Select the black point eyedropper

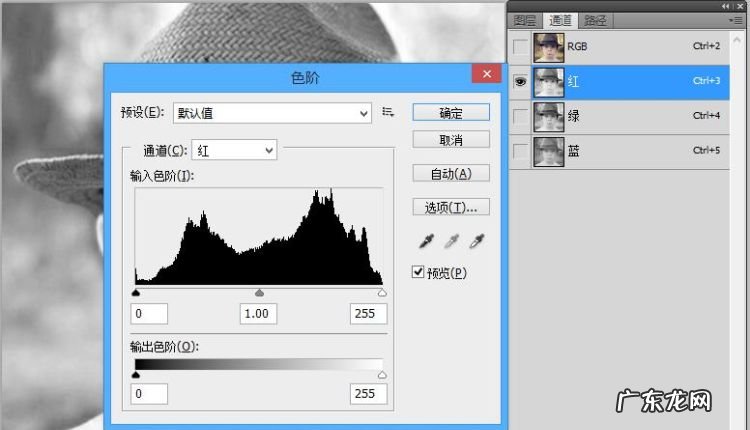(426, 241)
